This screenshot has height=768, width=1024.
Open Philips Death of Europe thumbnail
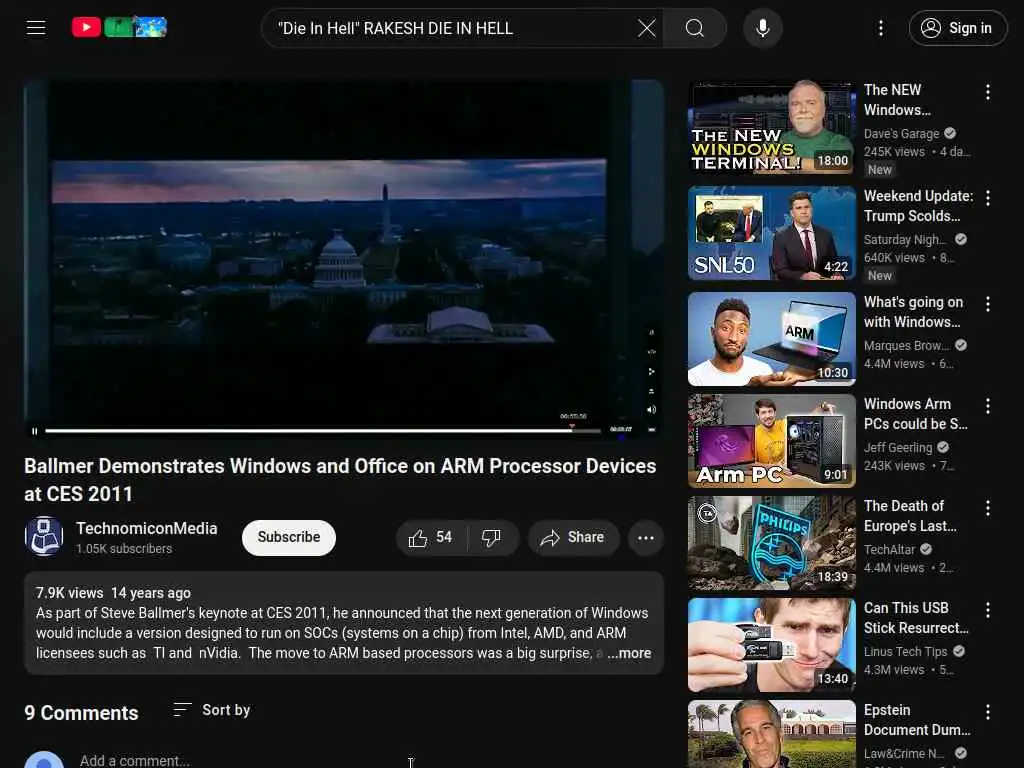(x=772, y=543)
